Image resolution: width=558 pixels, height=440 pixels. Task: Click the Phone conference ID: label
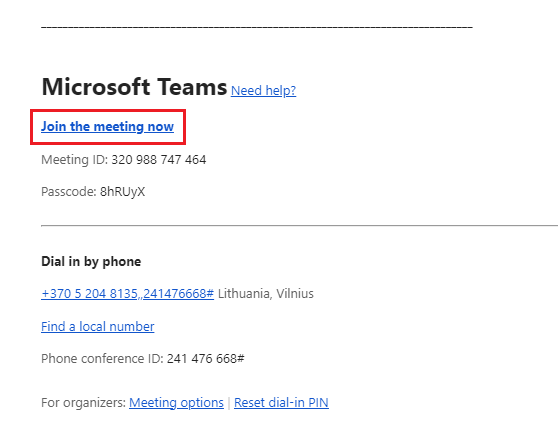tap(102, 358)
